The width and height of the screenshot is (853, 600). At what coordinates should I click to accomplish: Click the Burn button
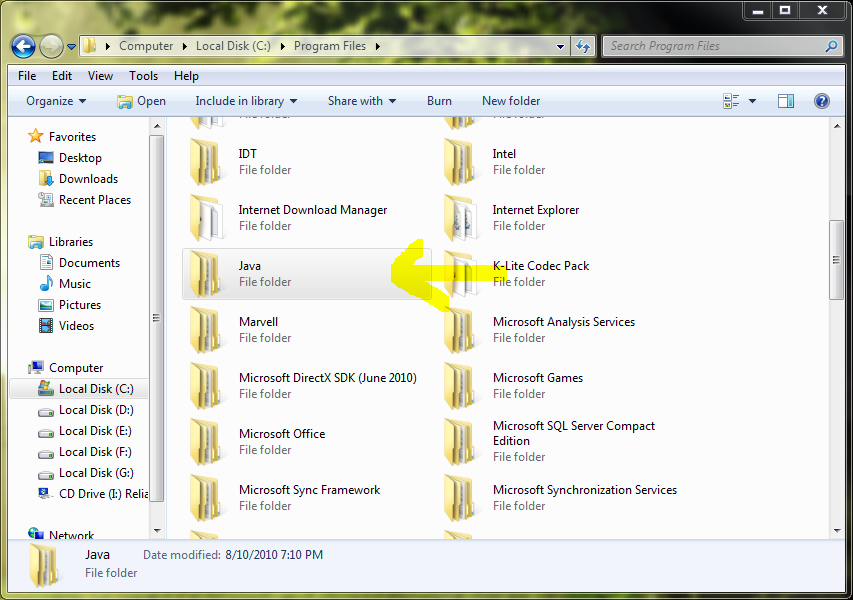439,101
